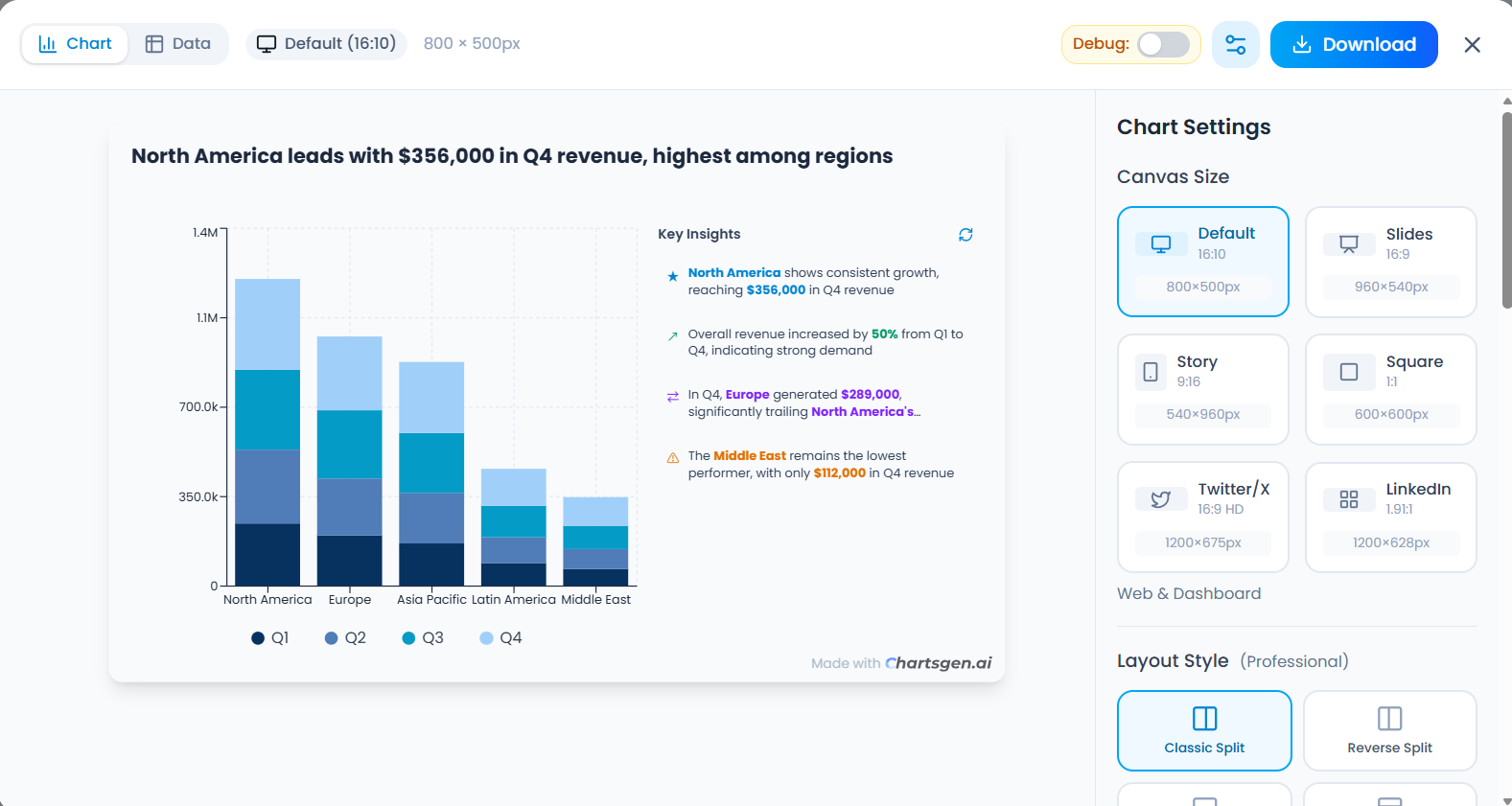Click the Q4 legend color swatch
The width and height of the screenshot is (1512, 806).
[x=486, y=638]
